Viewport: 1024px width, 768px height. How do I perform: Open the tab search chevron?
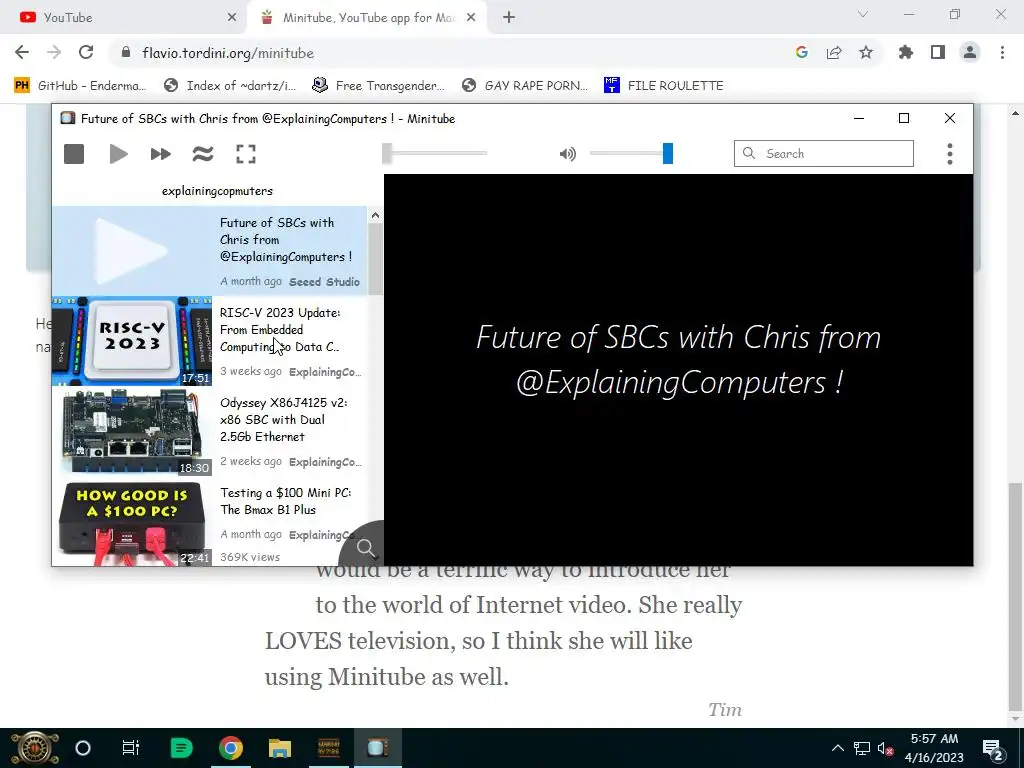863,14
